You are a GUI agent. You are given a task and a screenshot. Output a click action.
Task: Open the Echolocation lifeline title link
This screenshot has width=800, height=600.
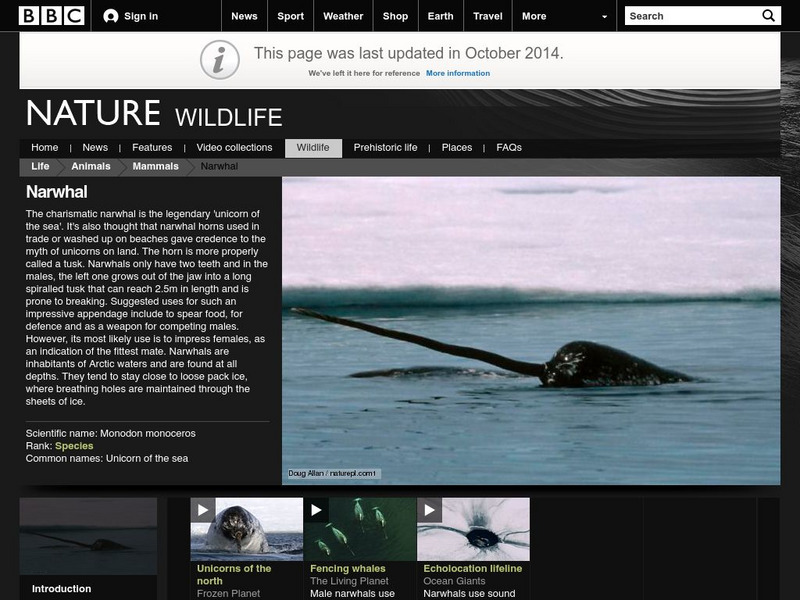click(x=472, y=568)
